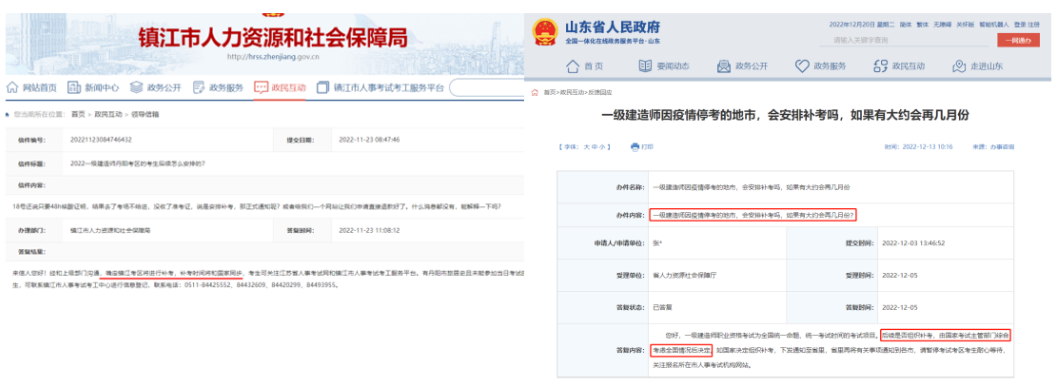The width and height of the screenshot is (1060, 386).
Task: Select letter number 20221123084746432
Action: pyautogui.click(x=101, y=140)
